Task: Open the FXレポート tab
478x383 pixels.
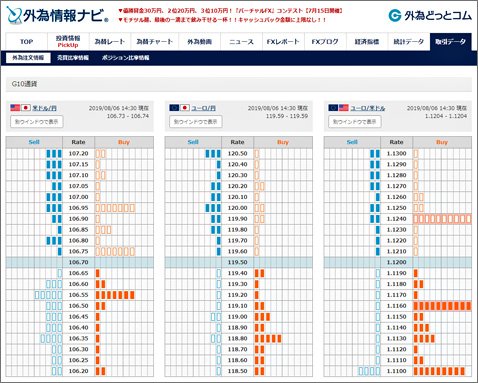Action: 283,42
